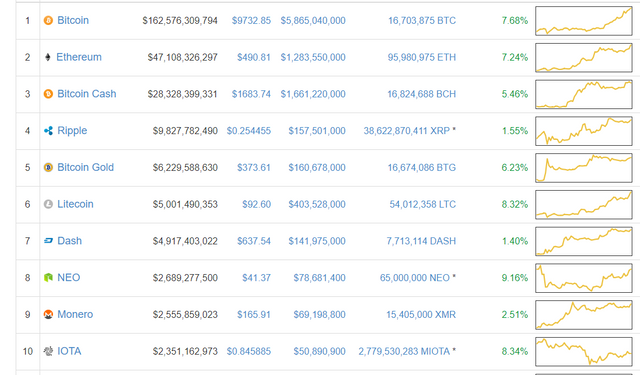The width and height of the screenshot is (640, 375).
Task: Open the Bitcoin Gold name link
Action: point(85,167)
